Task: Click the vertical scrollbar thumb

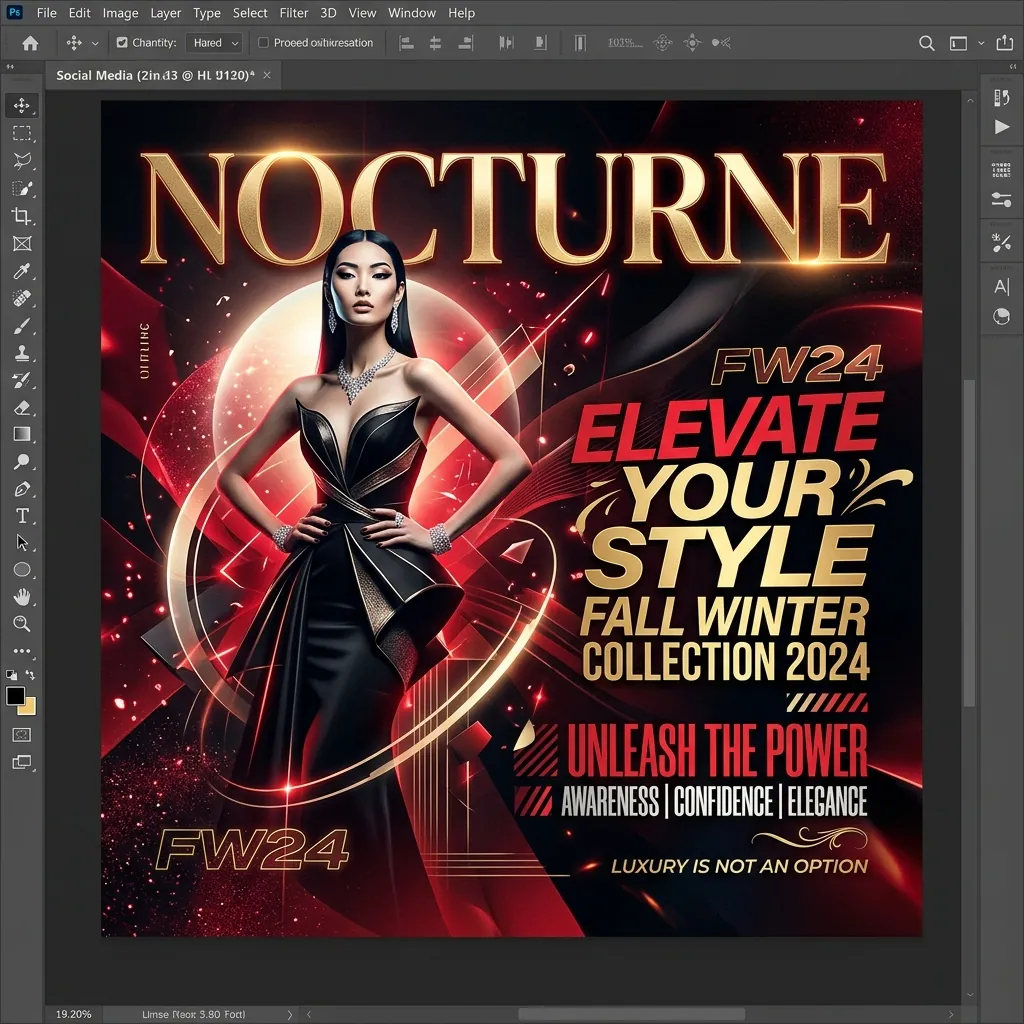Action: pyautogui.click(x=970, y=542)
